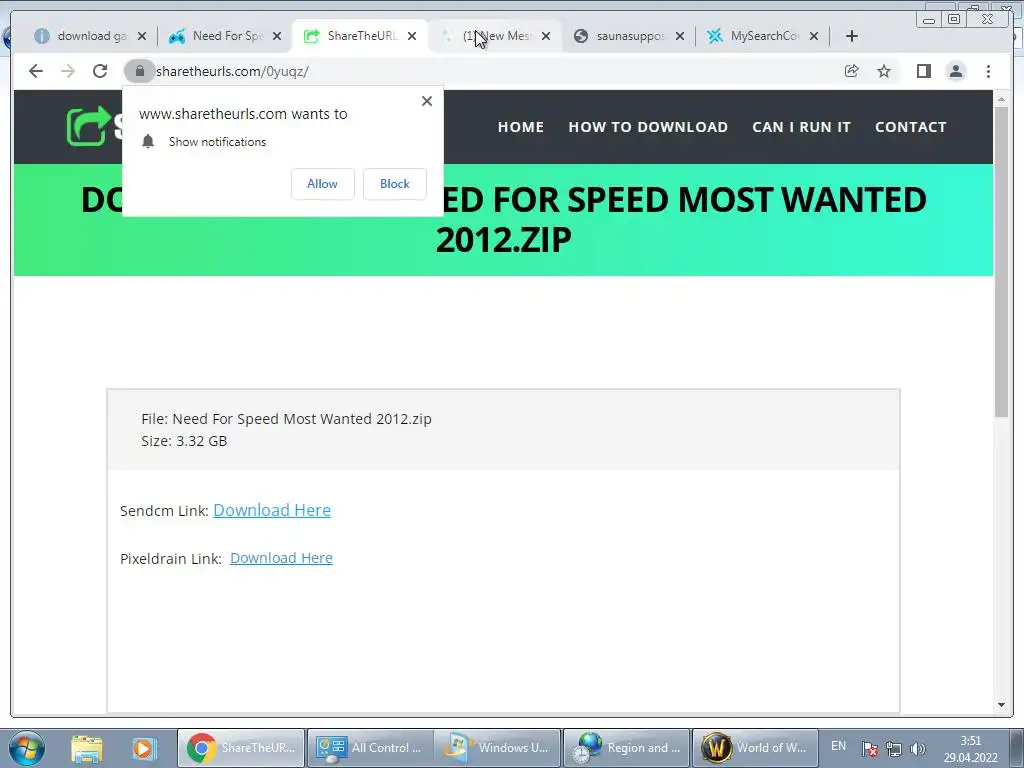The image size is (1024, 768).
Task: Open the CONTACT page
Action: coord(910,127)
